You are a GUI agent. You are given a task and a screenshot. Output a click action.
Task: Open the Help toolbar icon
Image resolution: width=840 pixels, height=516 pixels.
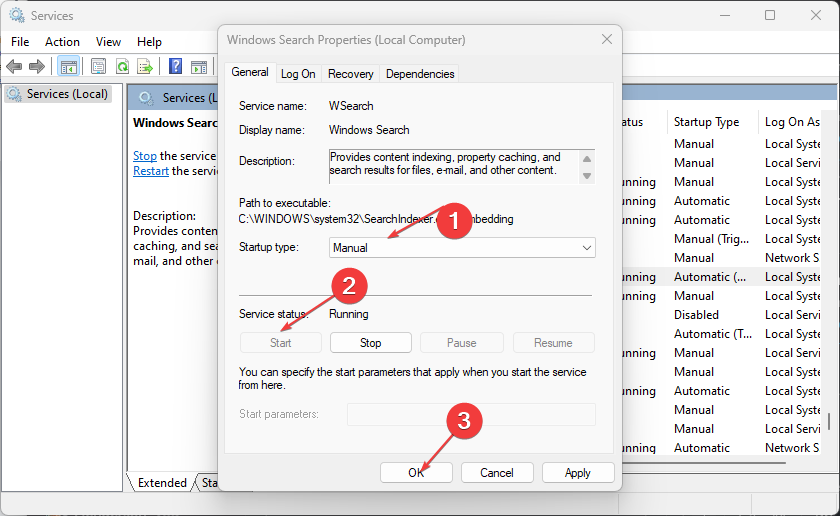tap(175, 66)
